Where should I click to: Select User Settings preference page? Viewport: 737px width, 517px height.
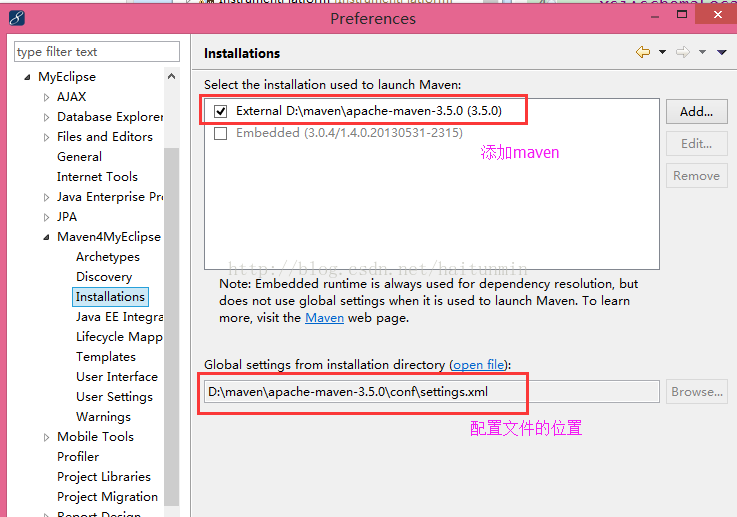coord(114,397)
